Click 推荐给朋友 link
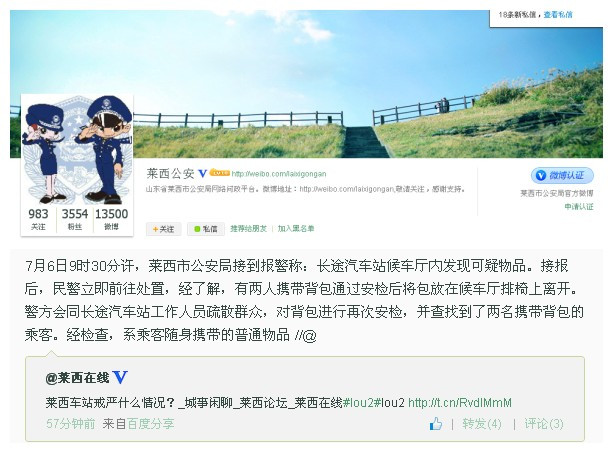 pyautogui.click(x=249, y=228)
